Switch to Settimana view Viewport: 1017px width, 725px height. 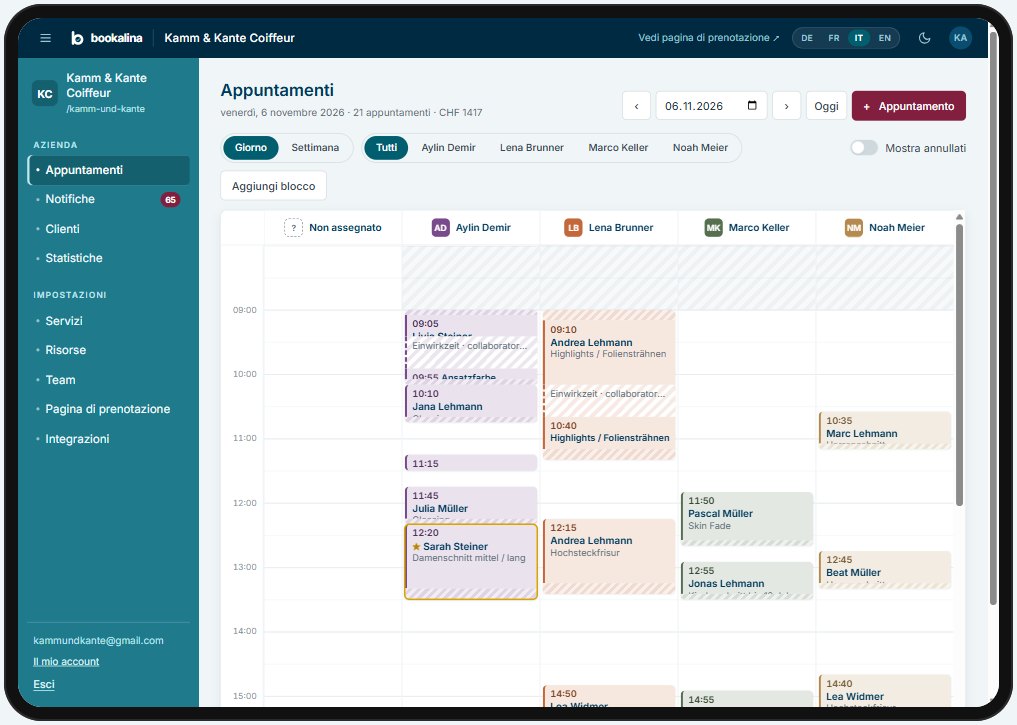pos(315,148)
